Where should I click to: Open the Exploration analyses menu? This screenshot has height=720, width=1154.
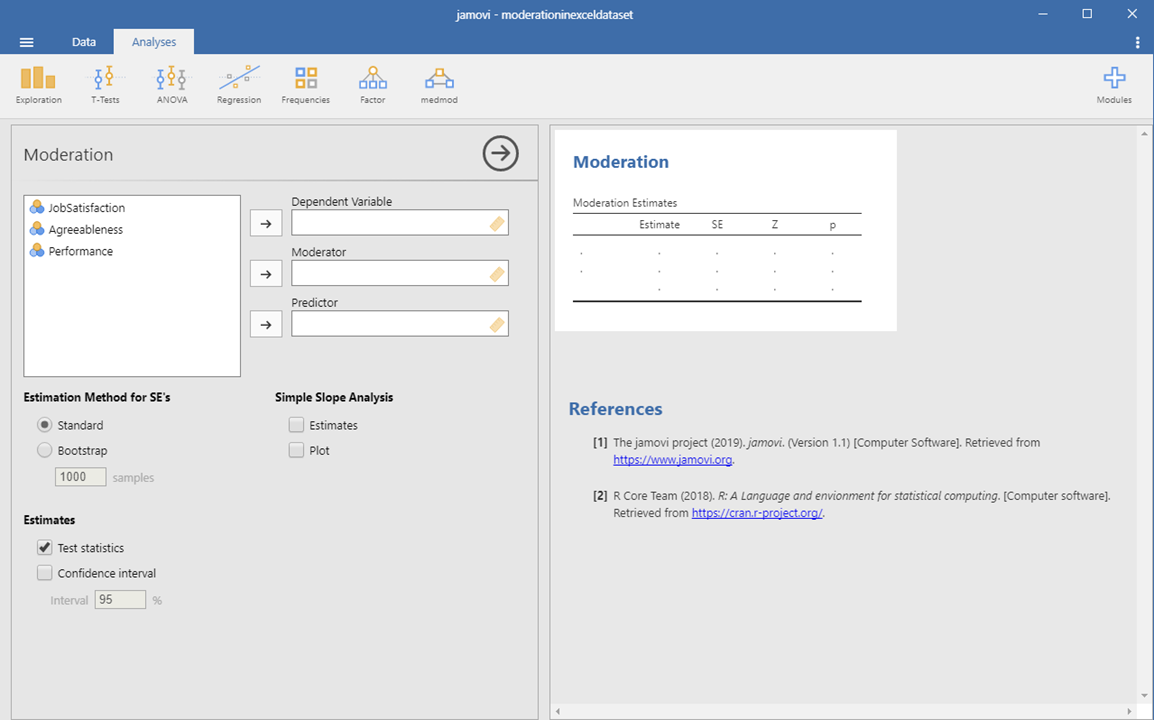click(x=38, y=84)
